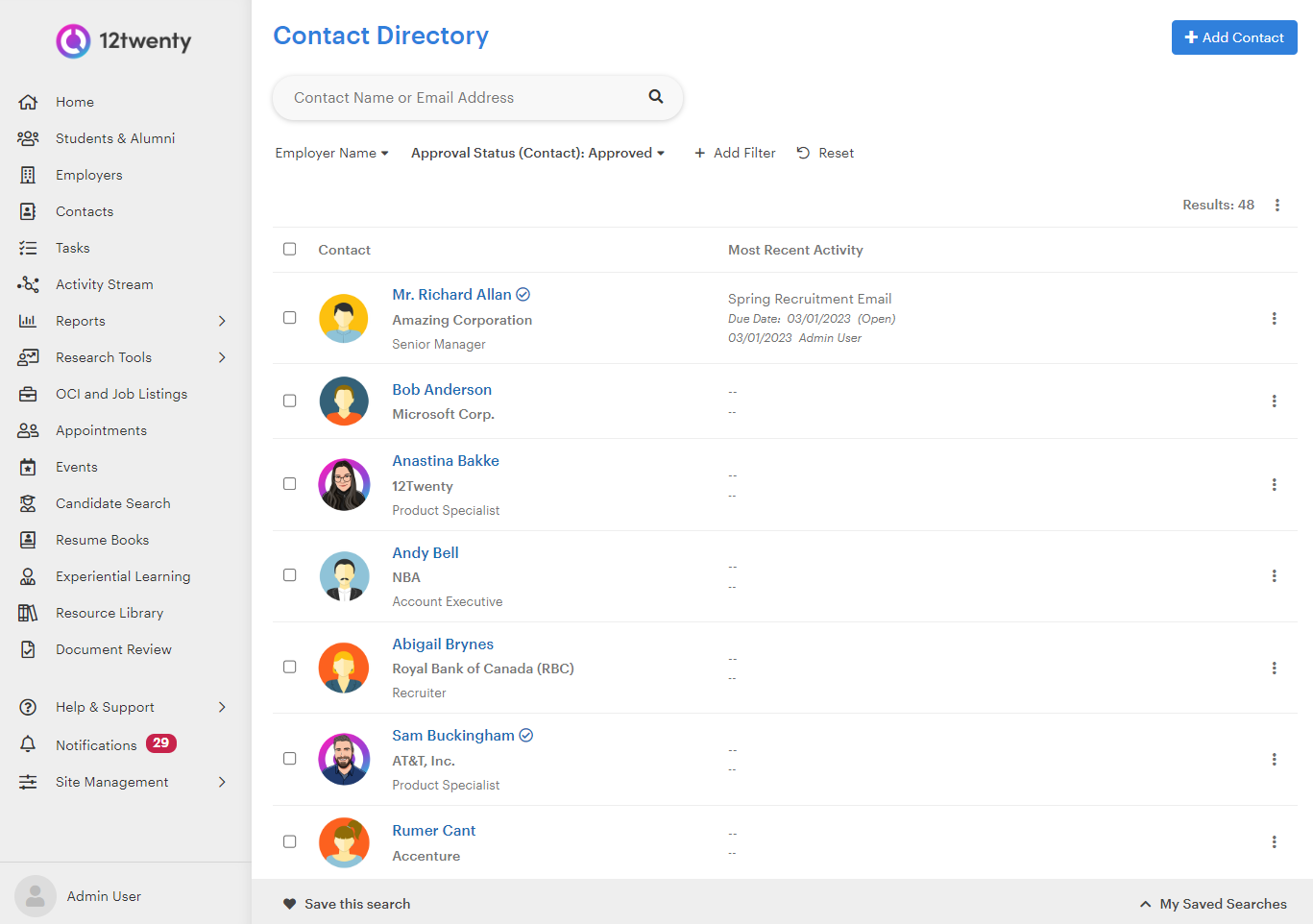The image size is (1313, 924).
Task: Expand My Saved Searches panel
Action: [1213, 904]
